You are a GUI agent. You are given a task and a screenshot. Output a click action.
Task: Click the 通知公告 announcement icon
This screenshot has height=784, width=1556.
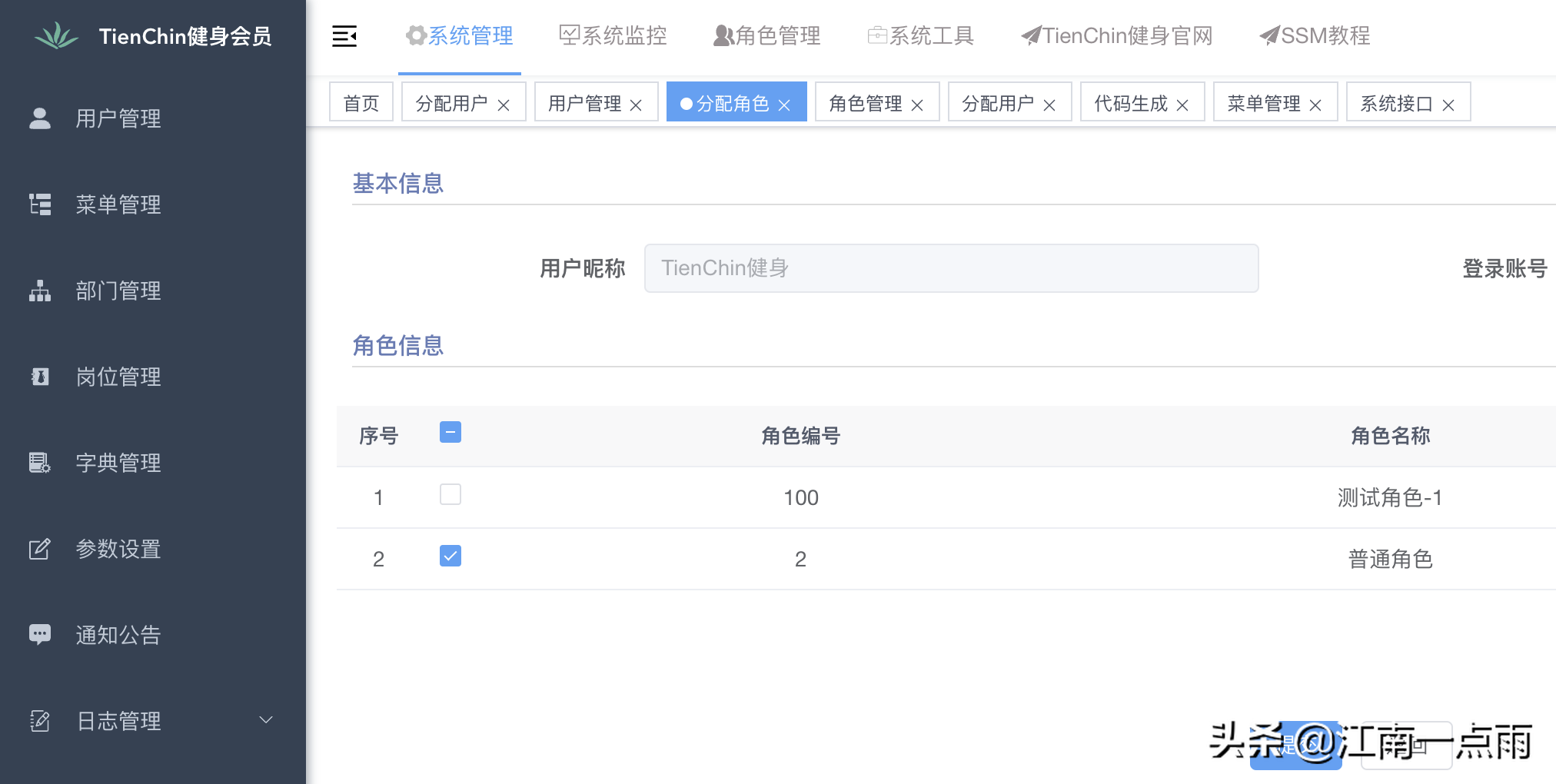[39, 634]
